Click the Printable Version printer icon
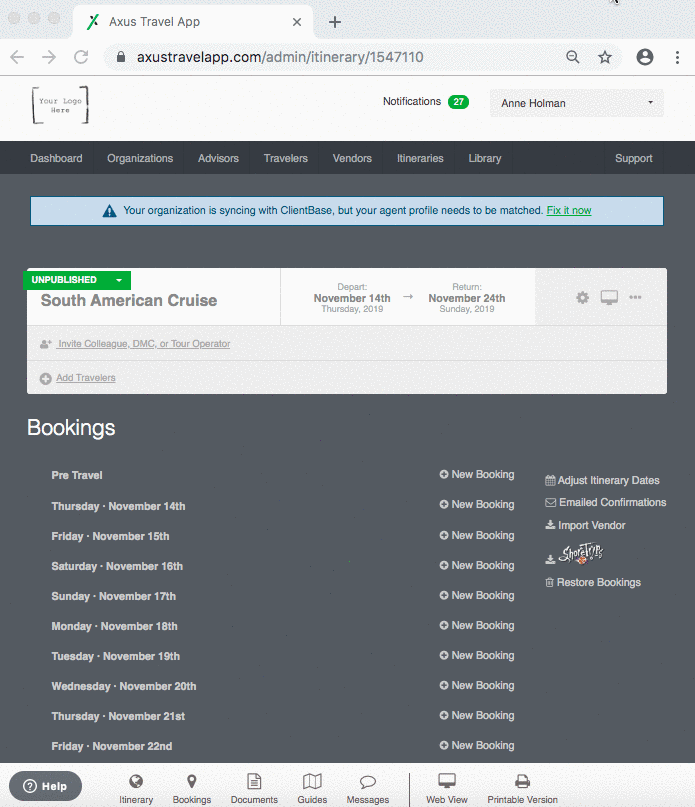The width and height of the screenshot is (695, 807). point(522,781)
